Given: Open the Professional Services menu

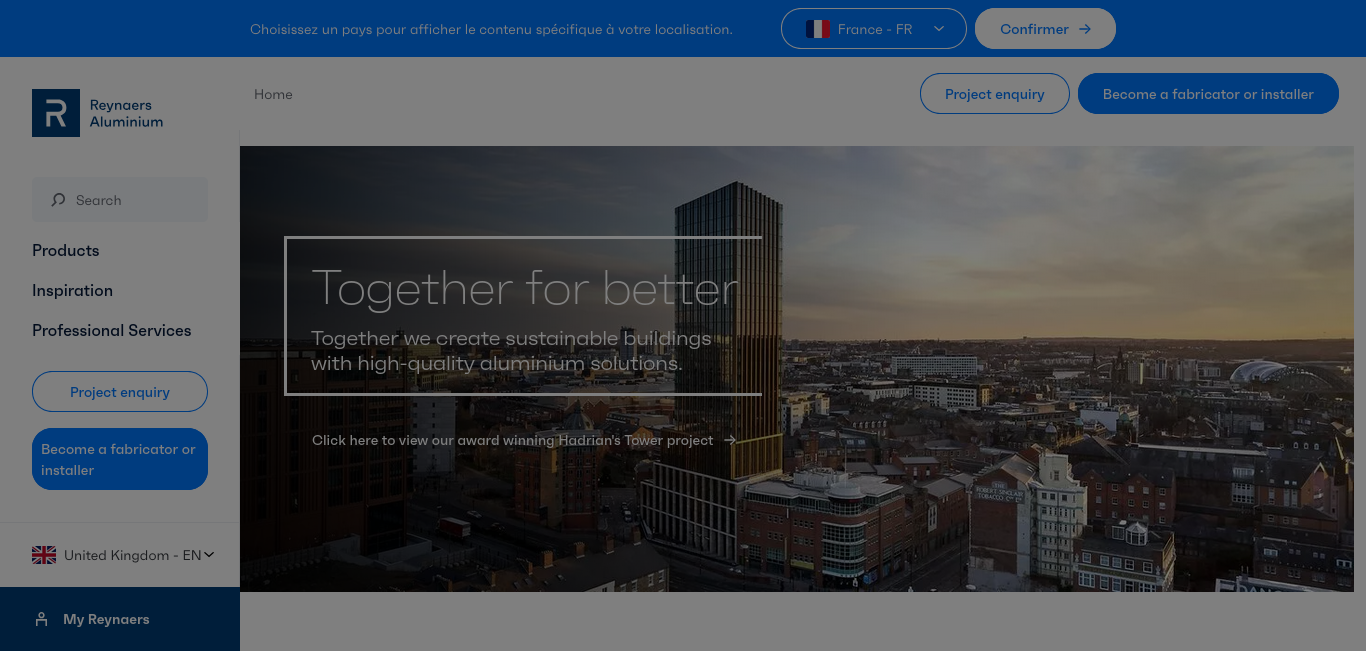Looking at the screenshot, I should click(111, 330).
